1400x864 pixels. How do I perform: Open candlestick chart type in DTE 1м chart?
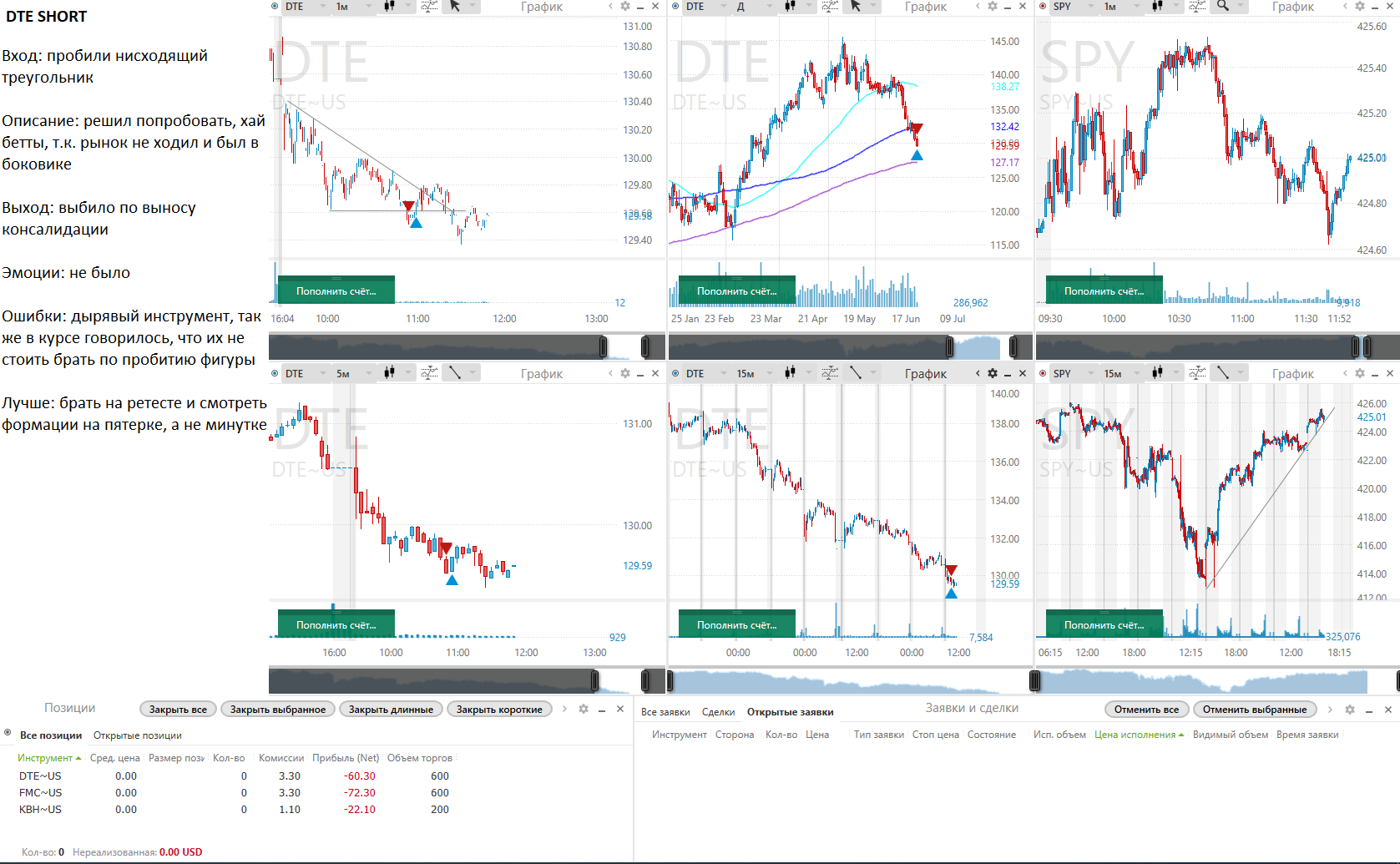pyautogui.click(x=389, y=7)
